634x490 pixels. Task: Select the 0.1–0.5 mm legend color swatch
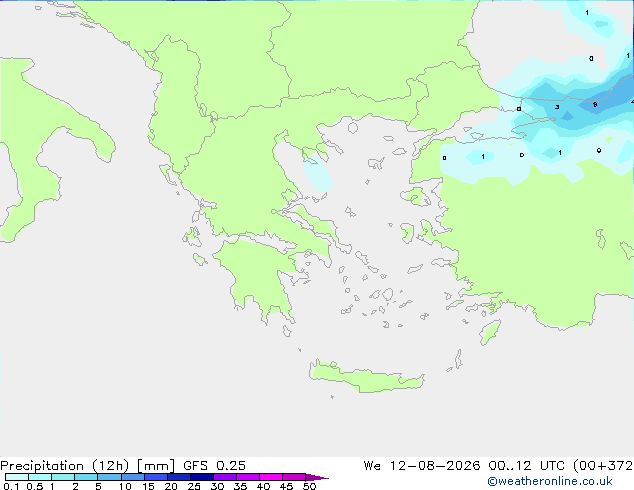(17, 477)
